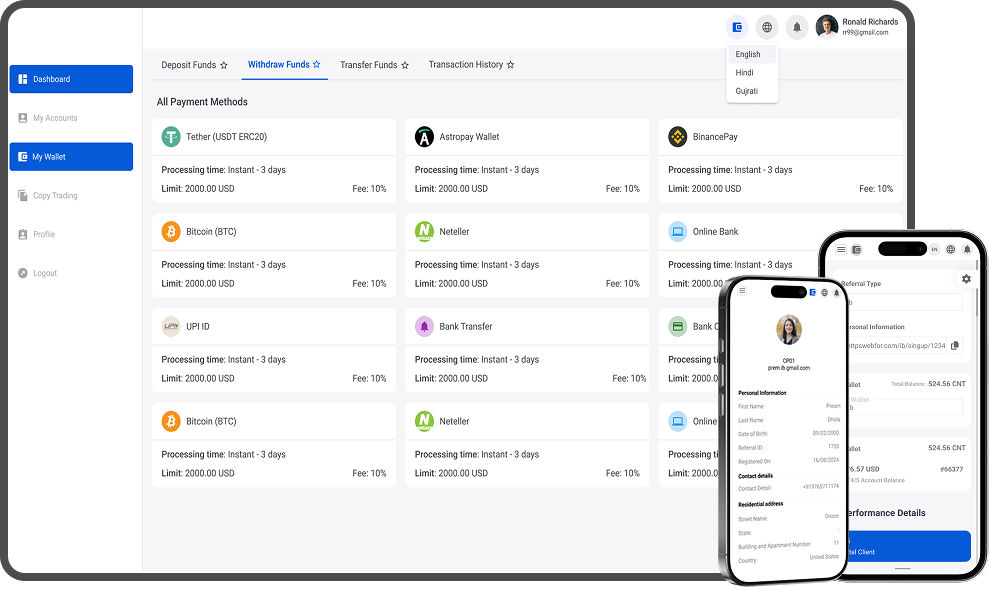Open the globe language selector icon
The height and width of the screenshot is (590, 989).
tap(767, 27)
